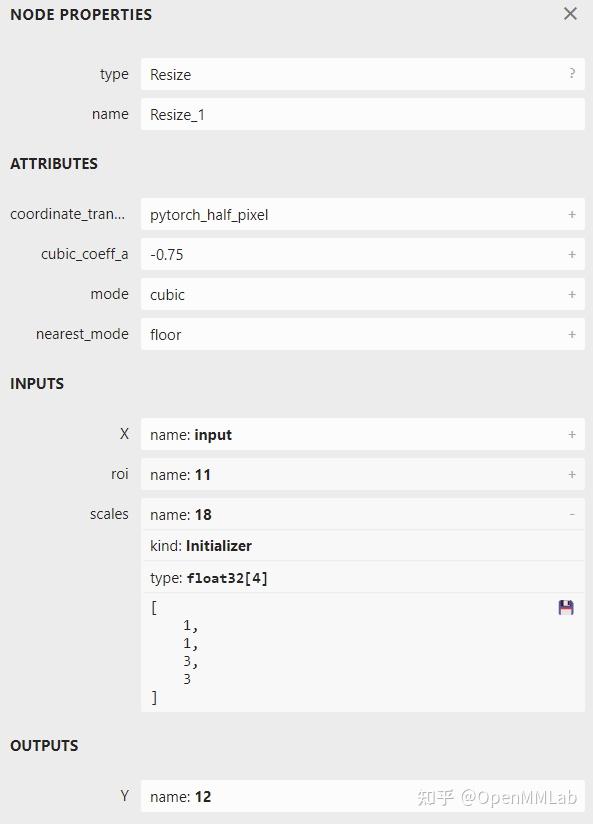The width and height of the screenshot is (593, 824).
Task: Expand the cubic_coeff_a attribute details
Action: pos(572,254)
